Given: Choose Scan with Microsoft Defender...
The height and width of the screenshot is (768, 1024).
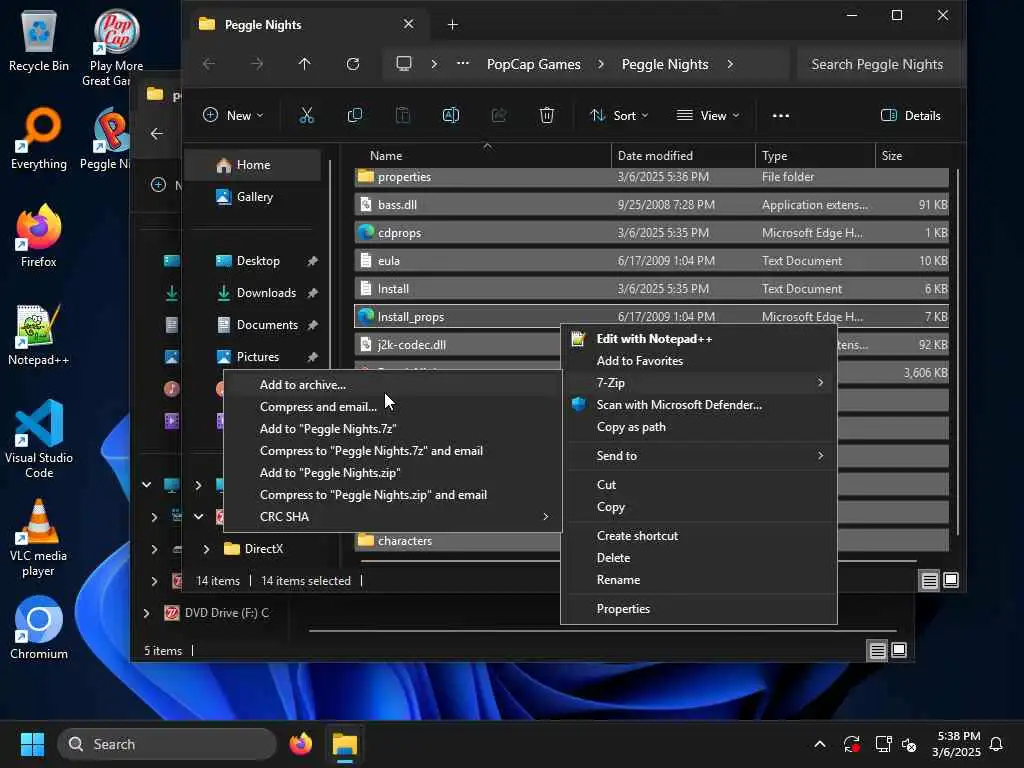Looking at the screenshot, I should click(699, 405).
